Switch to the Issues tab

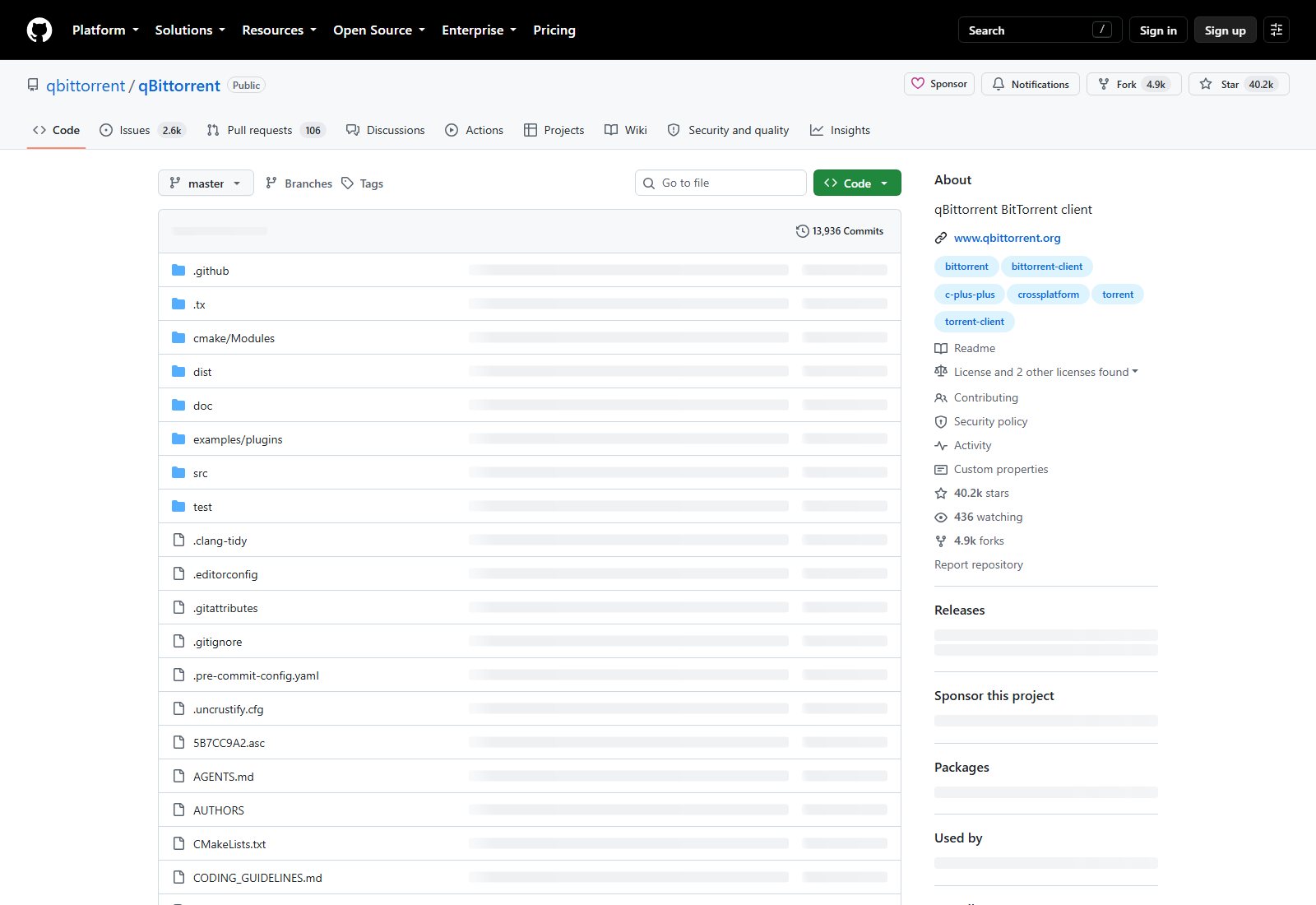coord(143,130)
